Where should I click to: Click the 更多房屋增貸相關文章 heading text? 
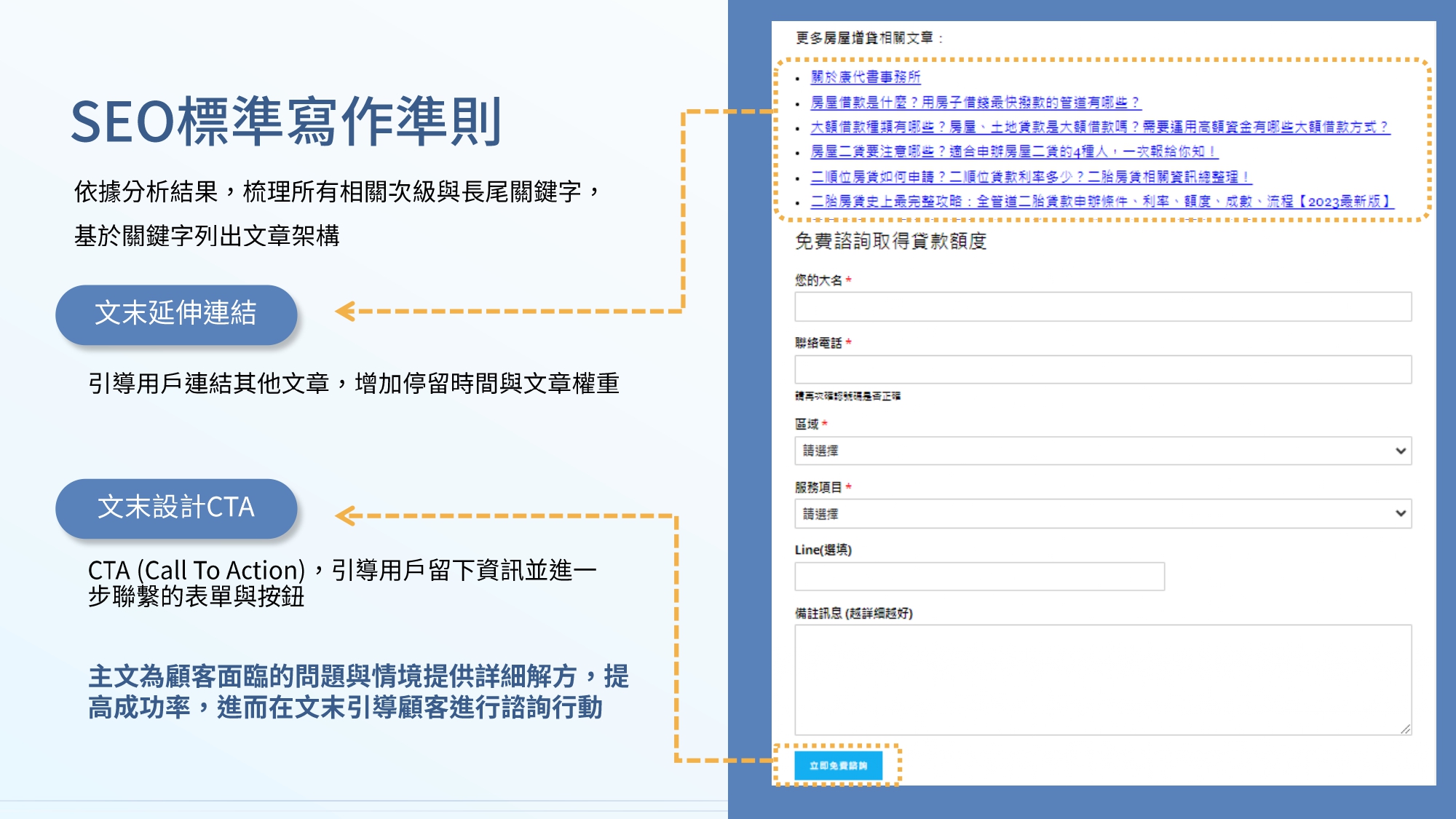click(x=866, y=38)
